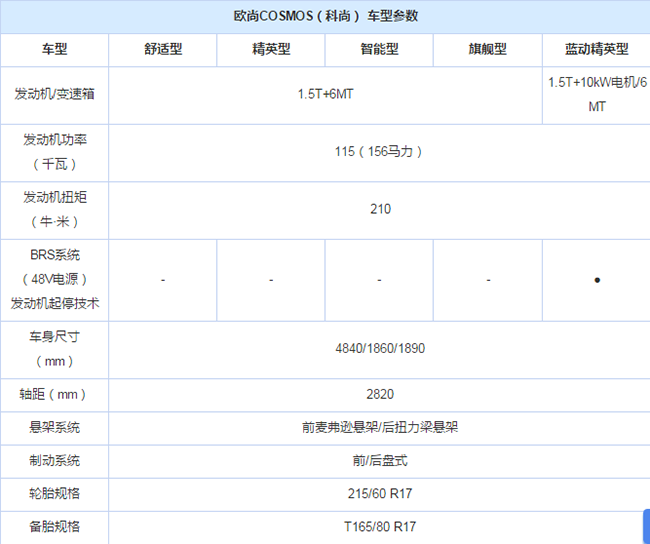Select the 车型 header cell
The height and width of the screenshot is (544, 650).
[x=54, y=49]
